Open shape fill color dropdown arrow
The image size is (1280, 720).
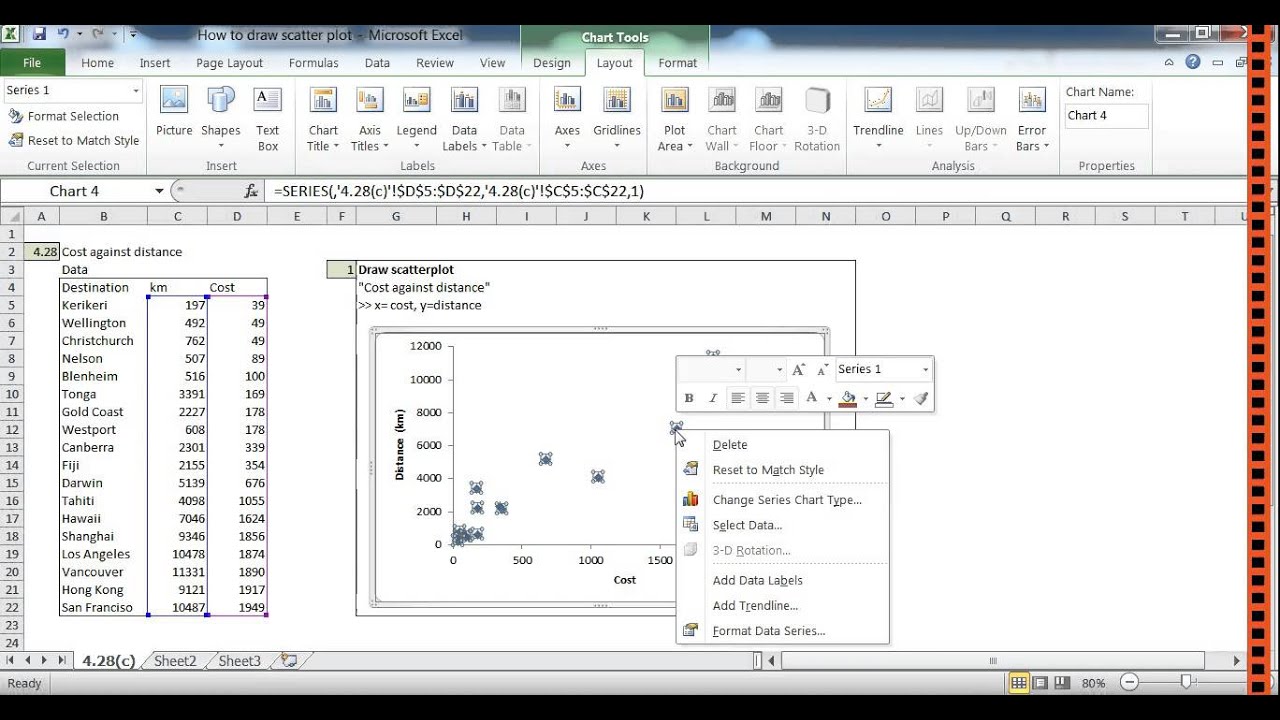click(865, 399)
